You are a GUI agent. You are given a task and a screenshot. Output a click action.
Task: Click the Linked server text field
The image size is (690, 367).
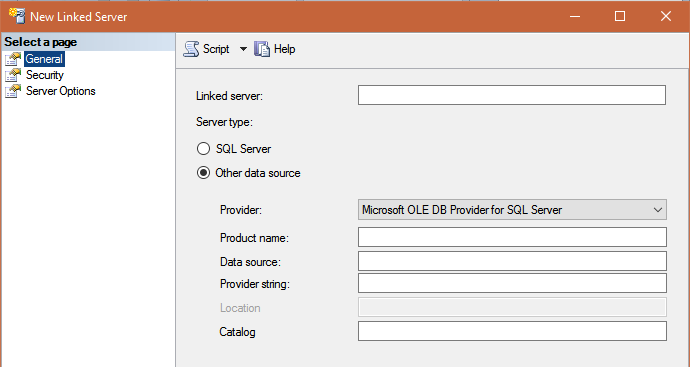(512, 95)
